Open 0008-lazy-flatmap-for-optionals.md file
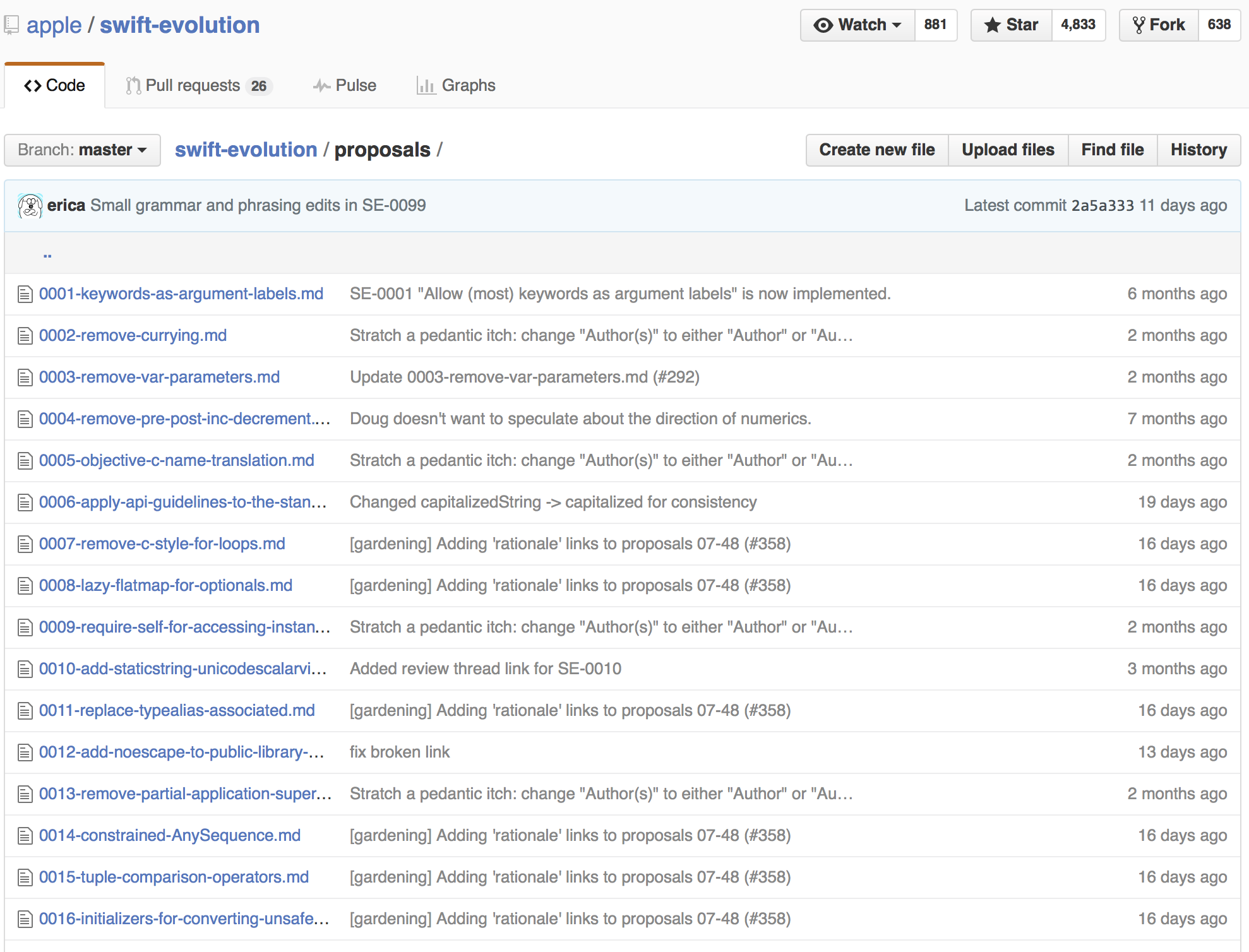 (x=166, y=586)
